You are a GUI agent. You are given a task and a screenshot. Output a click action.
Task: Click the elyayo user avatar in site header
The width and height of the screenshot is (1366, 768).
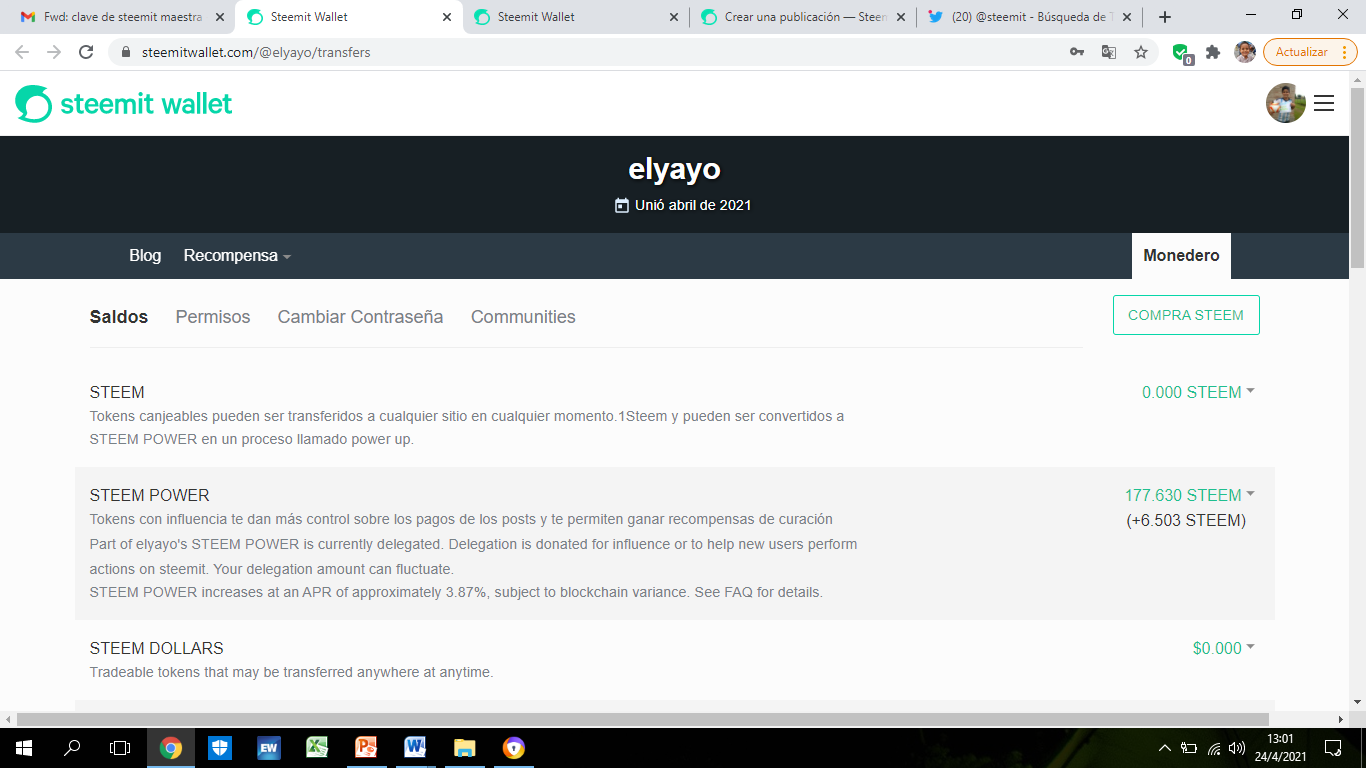(x=1286, y=103)
